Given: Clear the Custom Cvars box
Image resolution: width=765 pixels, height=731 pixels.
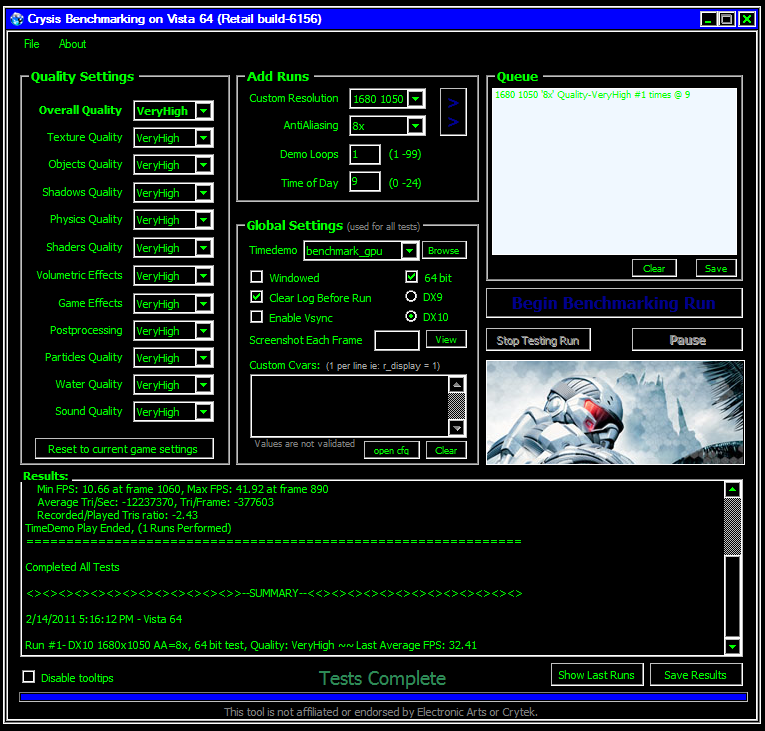Looking at the screenshot, I should coord(446,450).
